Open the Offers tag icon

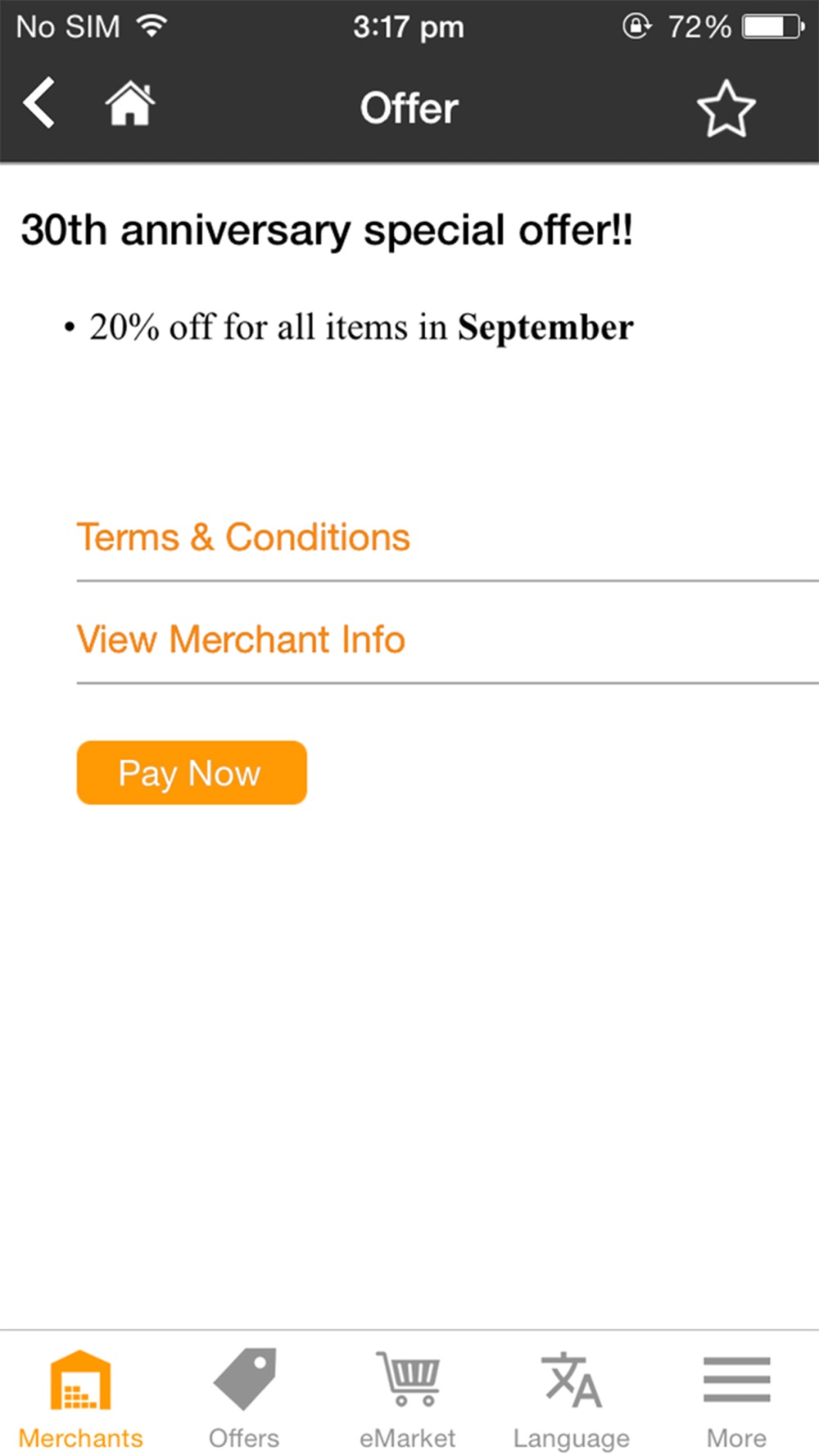pyautogui.click(x=244, y=1379)
